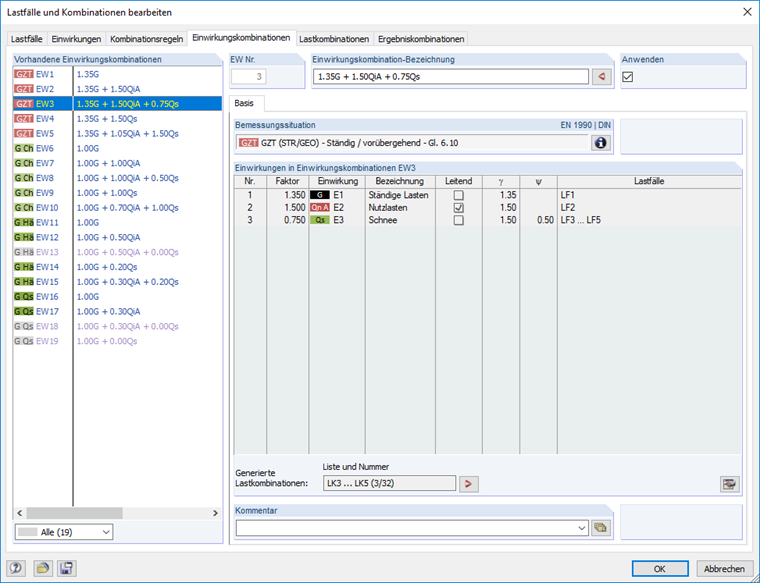Screen dimensions: 760x583
Task: Select EW10 1.00G + 0.70QiA + 1.00Qs
Action: click(x=117, y=207)
